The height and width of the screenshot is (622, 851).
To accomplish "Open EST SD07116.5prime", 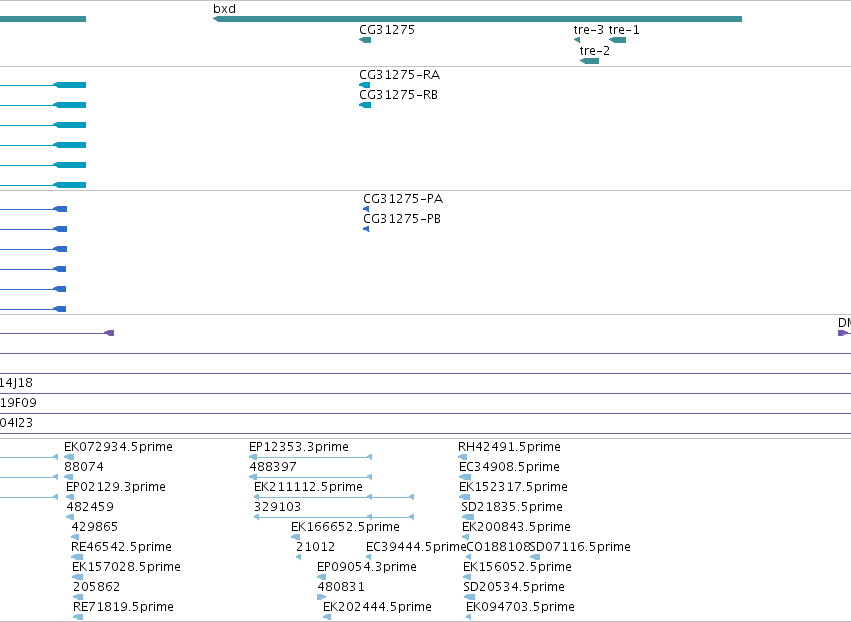I will tap(580, 547).
